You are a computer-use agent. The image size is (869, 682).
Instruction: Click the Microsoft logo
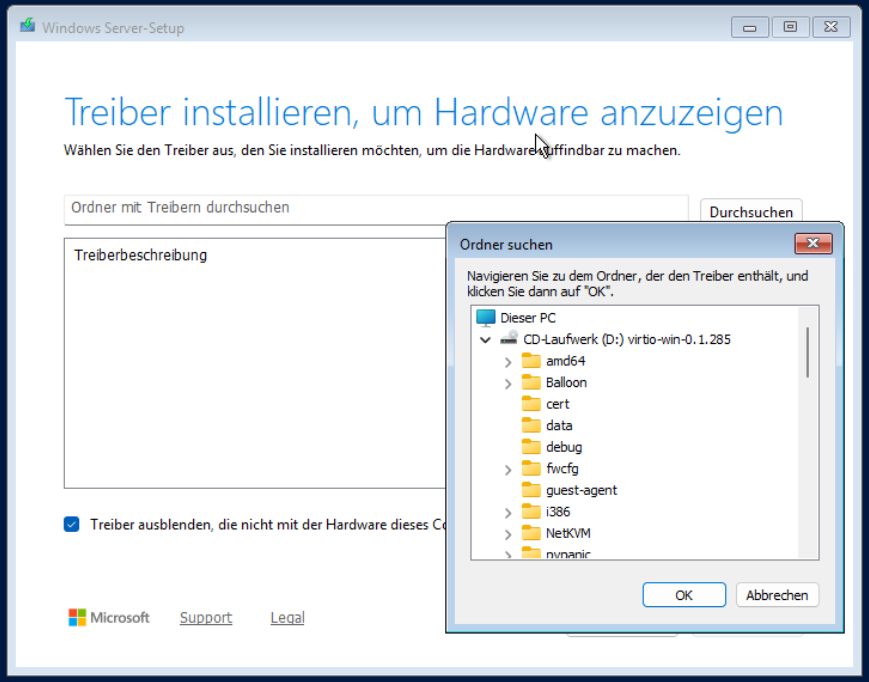tap(77, 618)
